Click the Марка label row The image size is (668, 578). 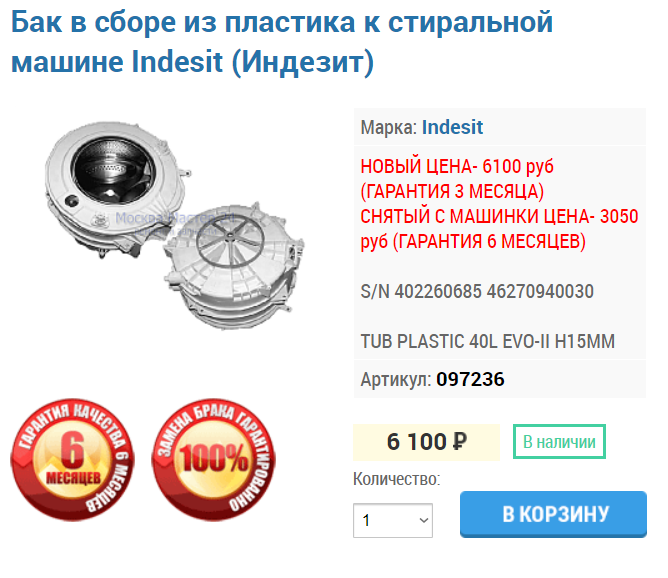[x=499, y=127]
